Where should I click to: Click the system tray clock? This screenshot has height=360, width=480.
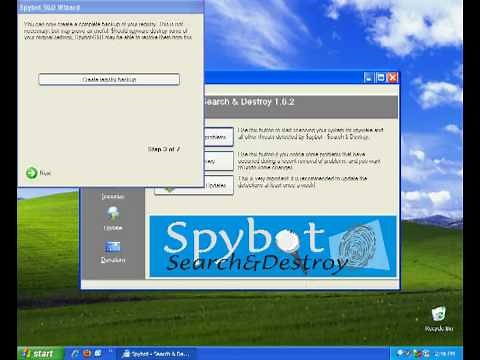pyautogui.click(x=445, y=354)
